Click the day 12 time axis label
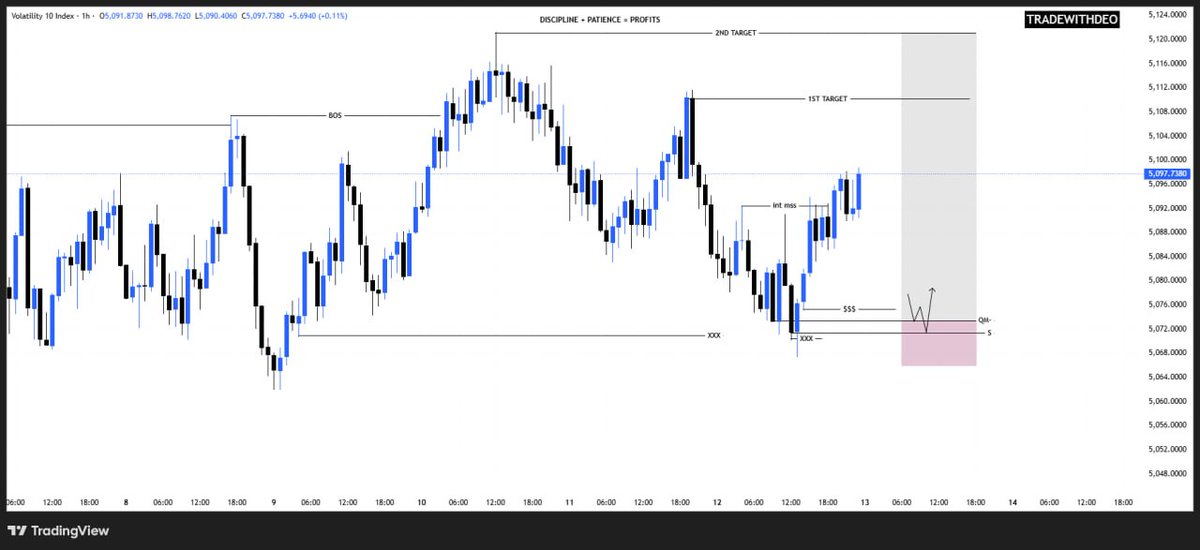Viewport: 1200px width, 550px height. (717, 503)
